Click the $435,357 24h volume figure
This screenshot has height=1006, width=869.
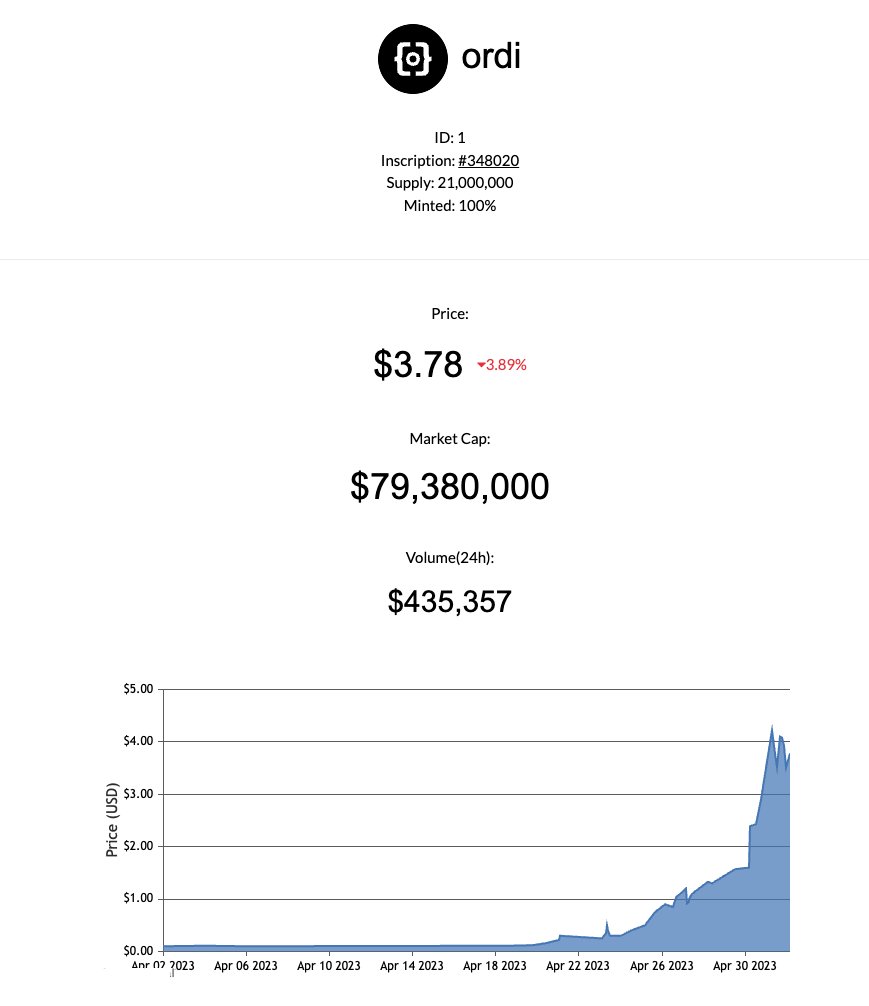point(450,602)
